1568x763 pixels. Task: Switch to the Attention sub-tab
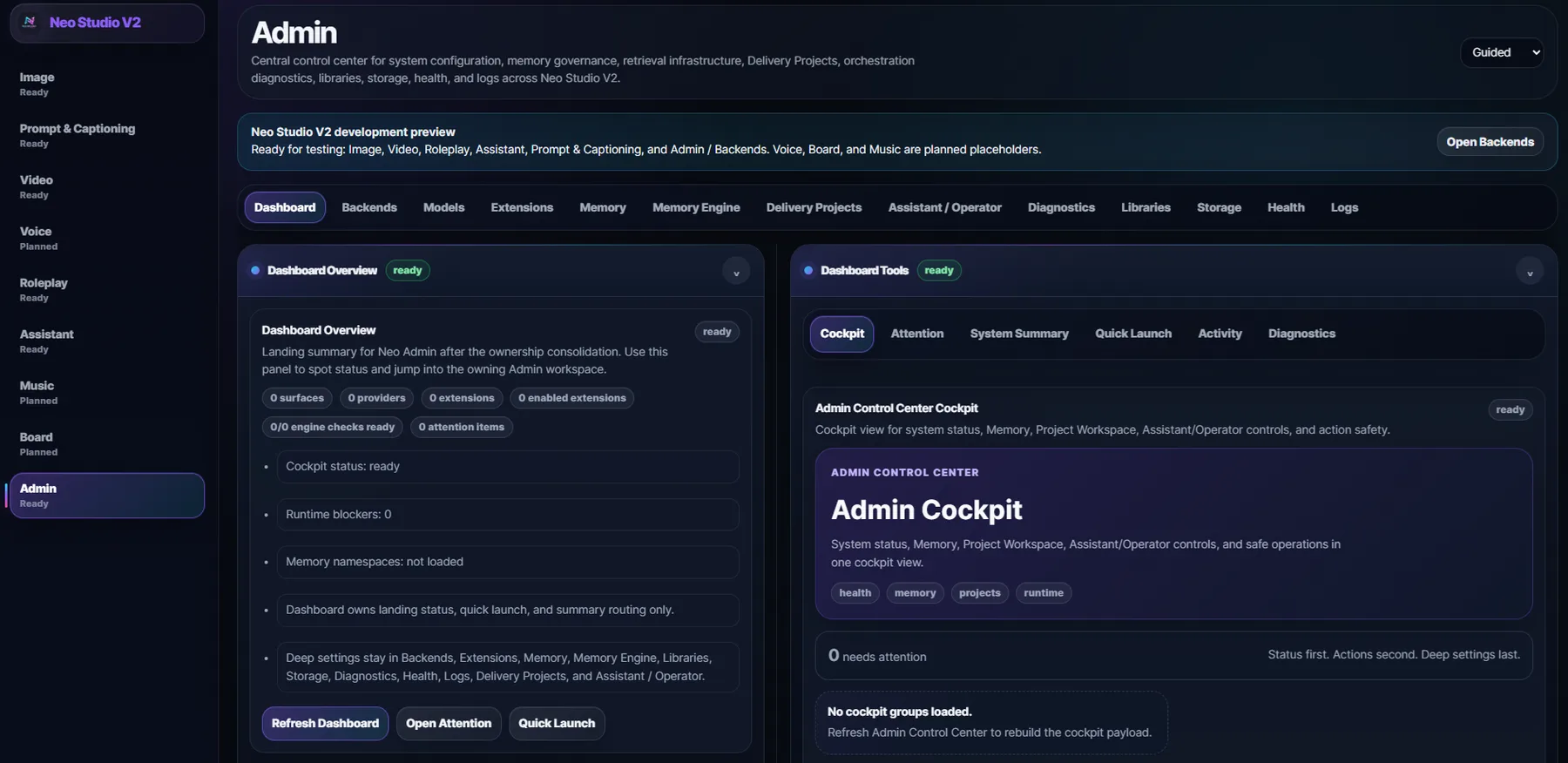click(x=916, y=334)
